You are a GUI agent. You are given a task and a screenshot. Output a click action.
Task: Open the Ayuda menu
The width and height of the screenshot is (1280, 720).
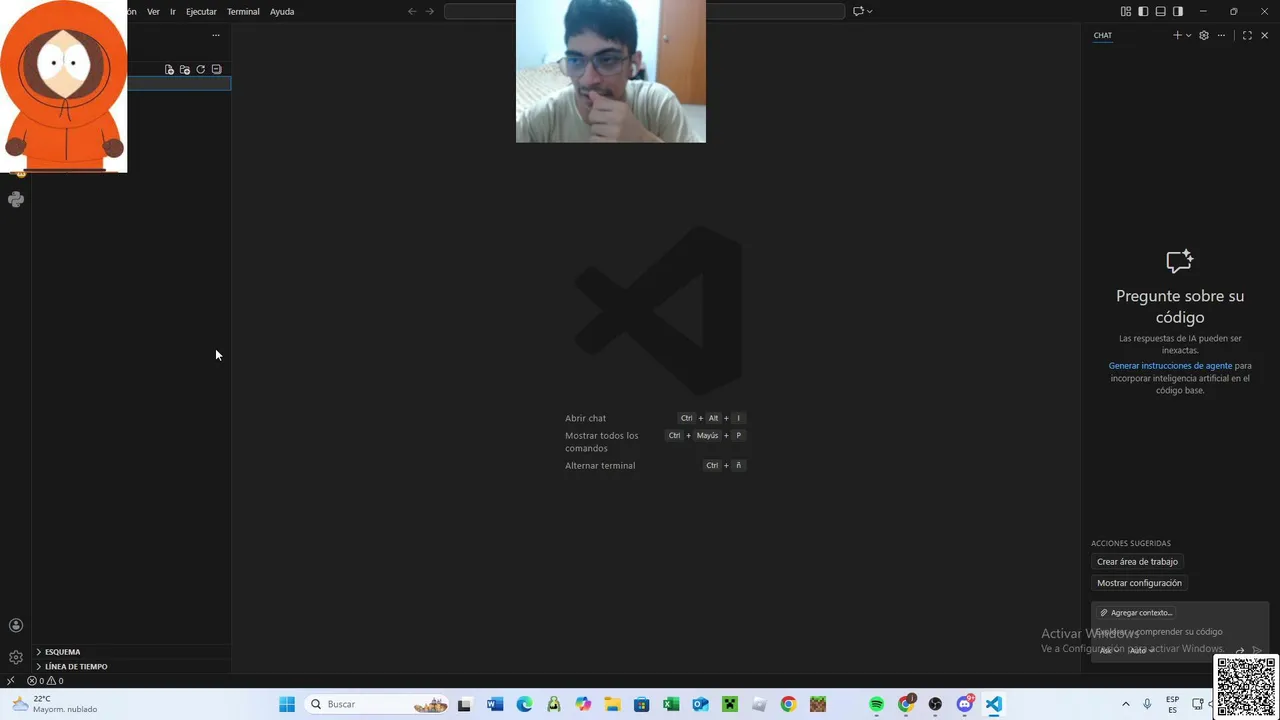point(282,11)
